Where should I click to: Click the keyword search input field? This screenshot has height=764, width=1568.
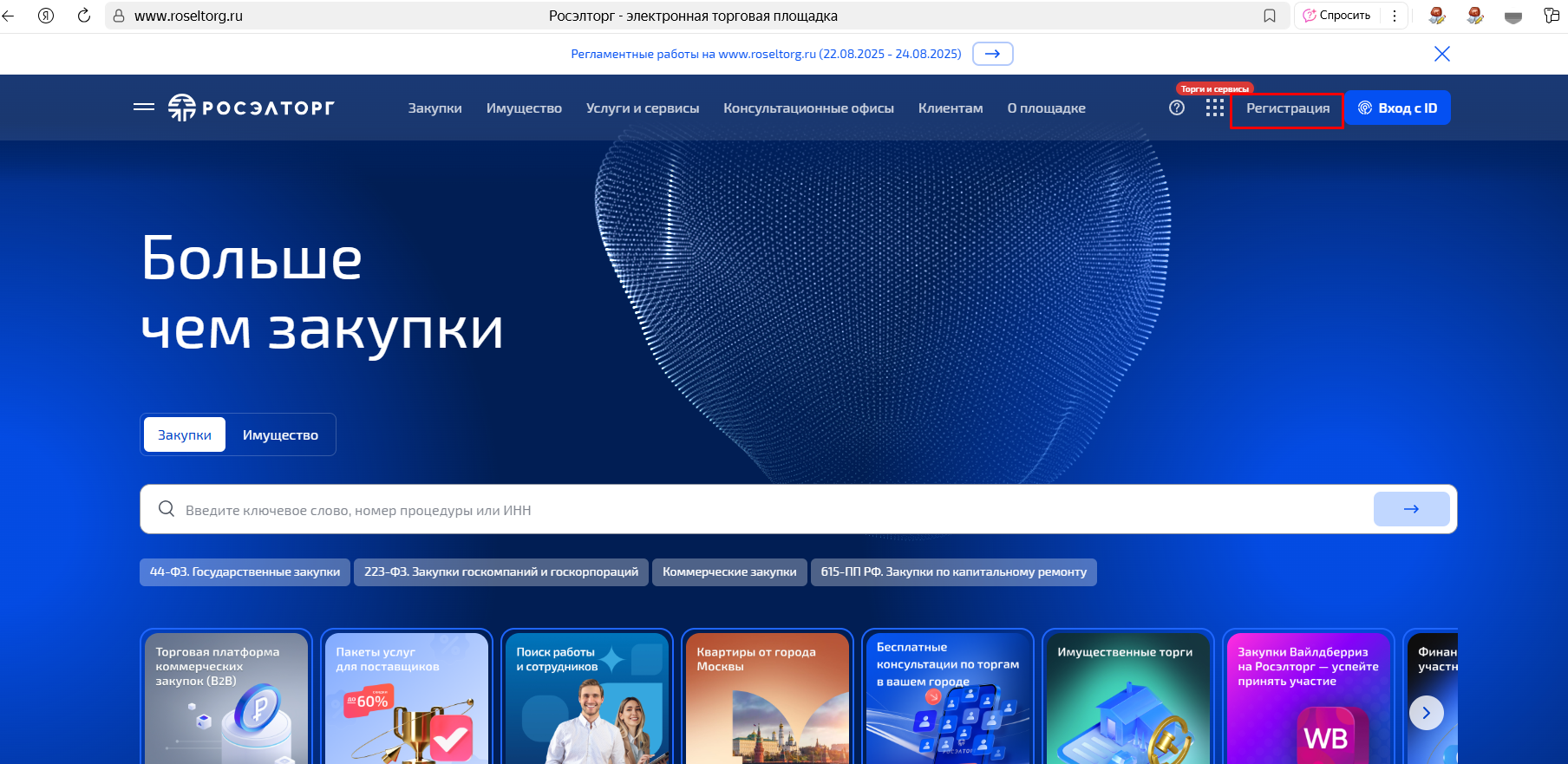(x=763, y=510)
